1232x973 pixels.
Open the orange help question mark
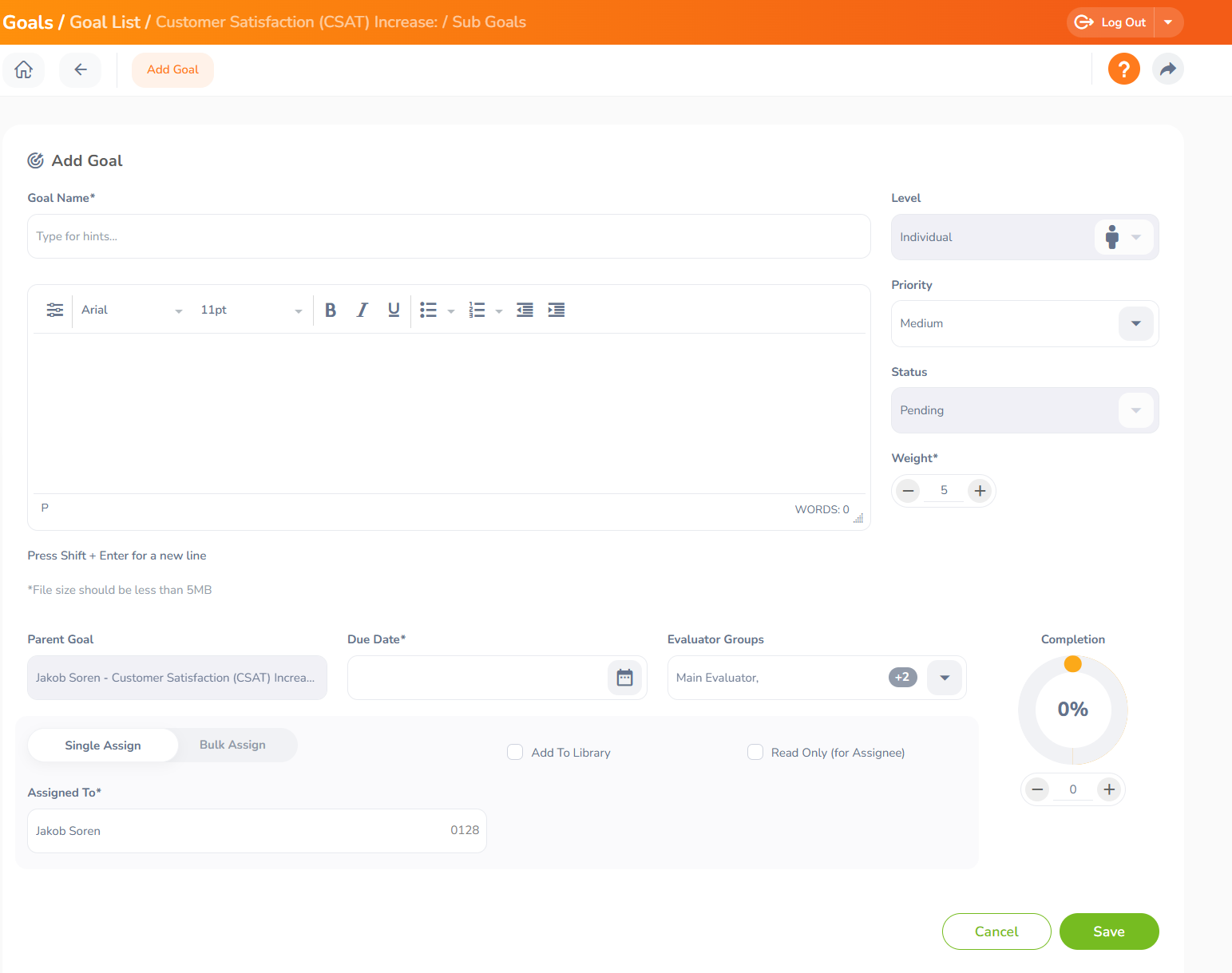pyautogui.click(x=1123, y=69)
